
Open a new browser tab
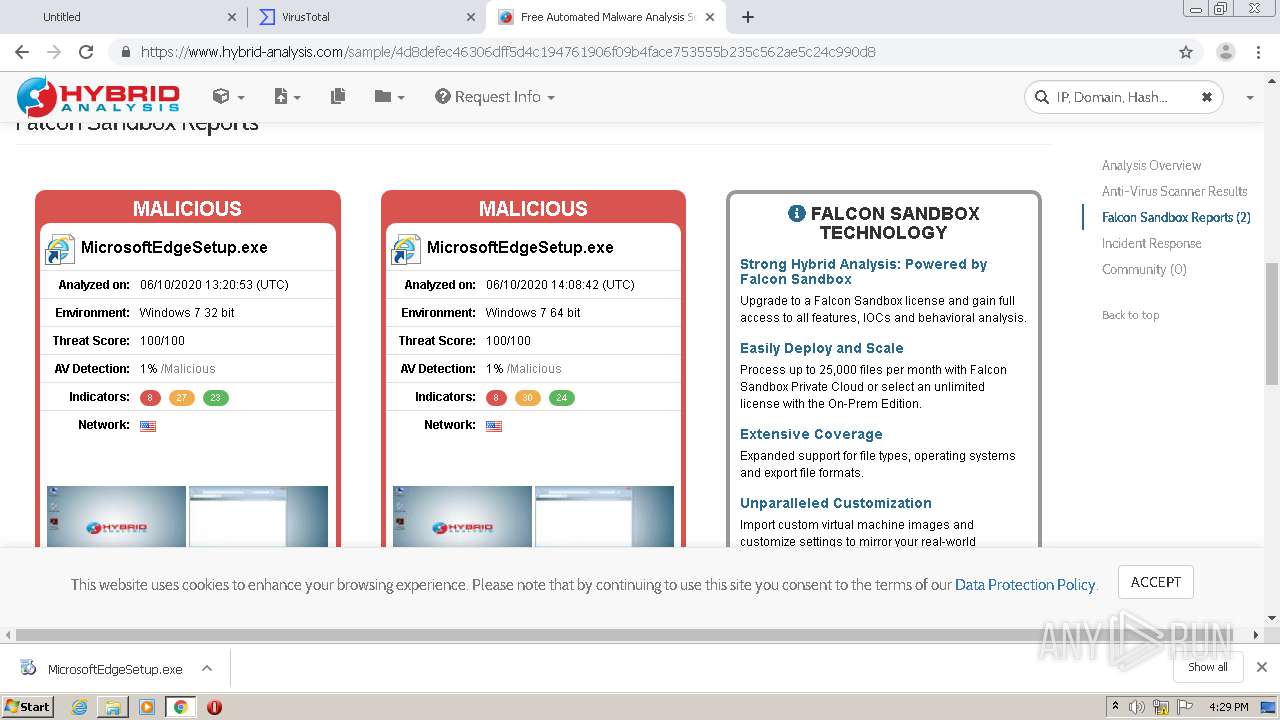(x=748, y=17)
